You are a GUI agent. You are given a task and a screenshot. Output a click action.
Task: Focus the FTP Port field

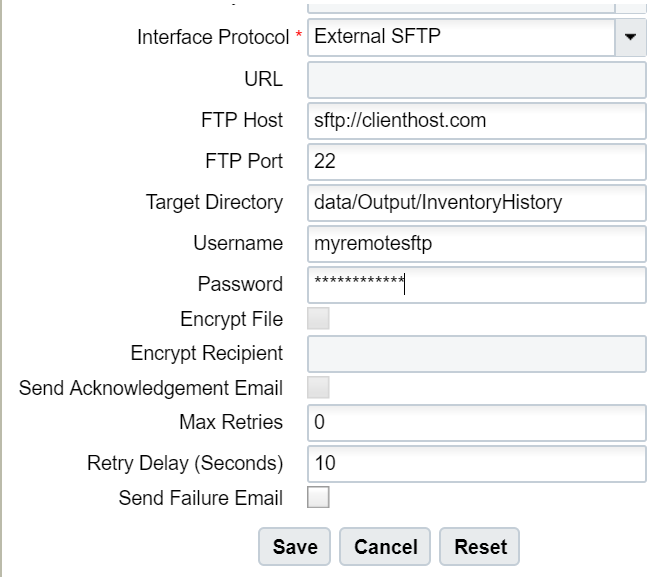point(476,161)
